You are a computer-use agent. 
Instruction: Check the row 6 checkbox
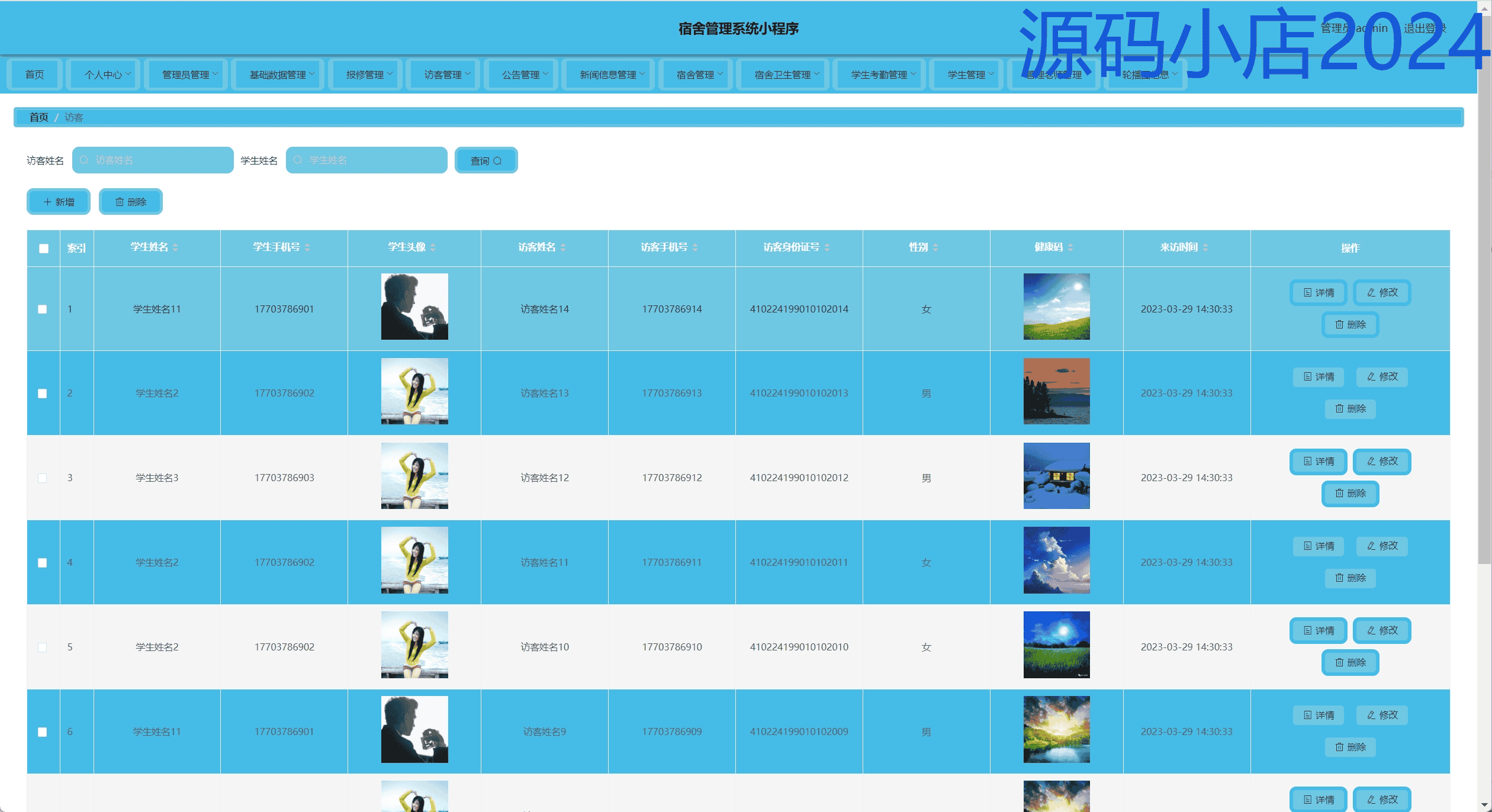43,732
